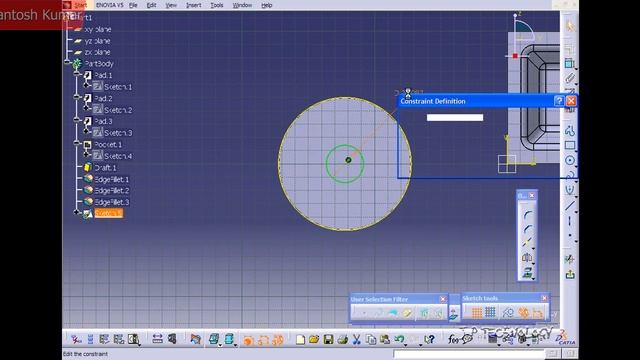This screenshot has width=640, height=360.
Task: Toggle Construction/Standard Element in Sketch tools
Action: (508, 313)
